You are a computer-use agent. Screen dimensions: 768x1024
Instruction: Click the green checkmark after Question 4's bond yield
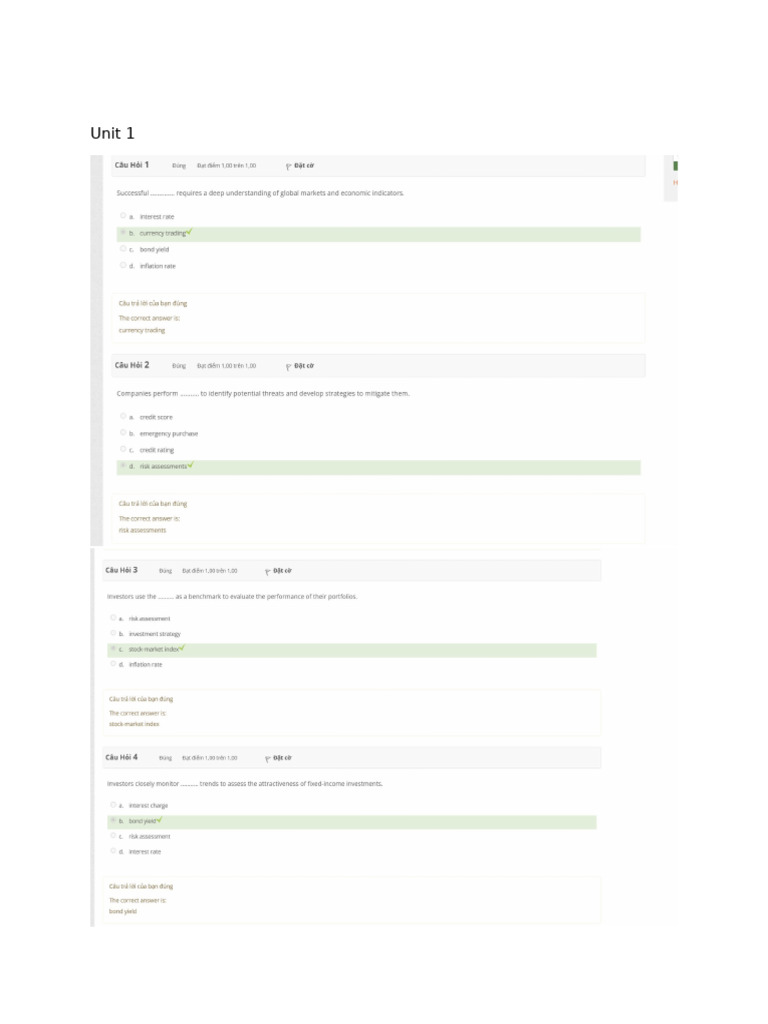pos(159,820)
